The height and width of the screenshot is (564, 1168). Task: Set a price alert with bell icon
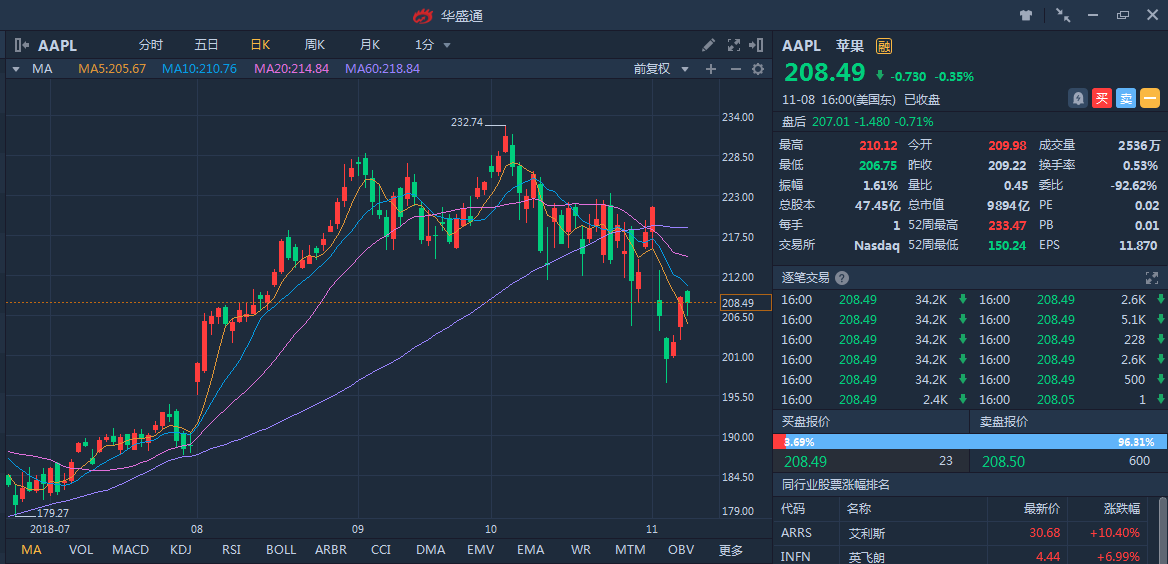pyautogui.click(x=1078, y=98)
